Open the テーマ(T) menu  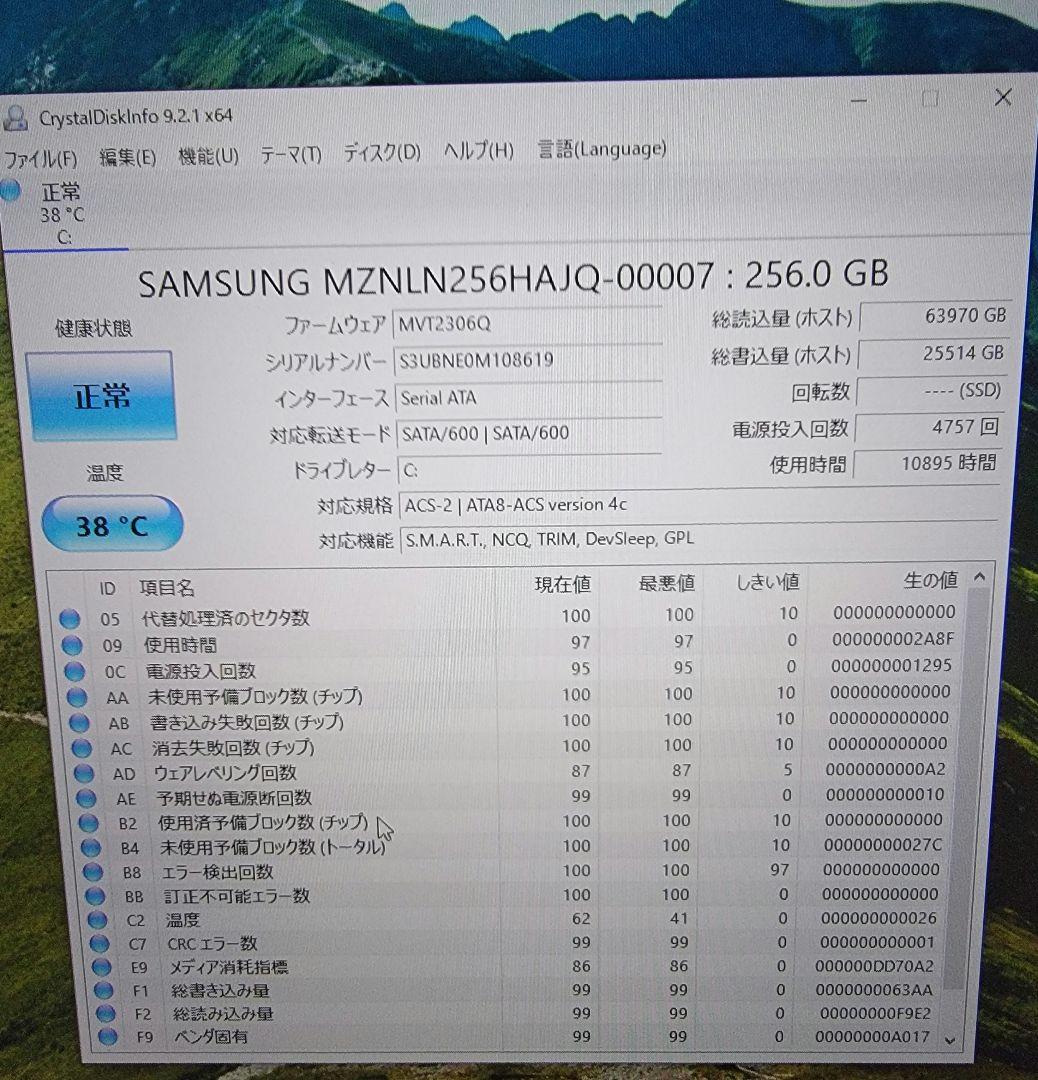click(291, 154)
